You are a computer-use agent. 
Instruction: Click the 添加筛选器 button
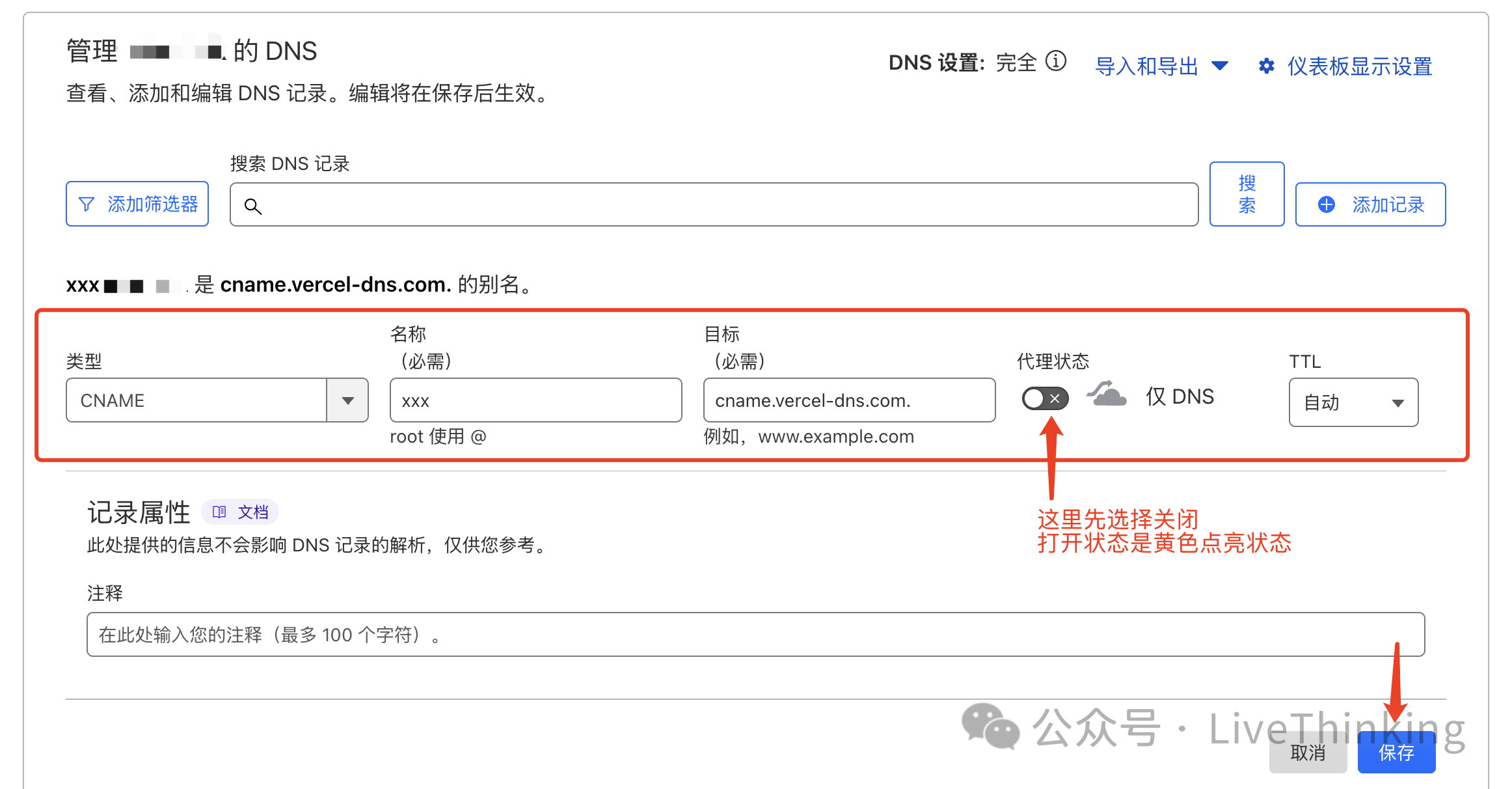pos(137,204)
